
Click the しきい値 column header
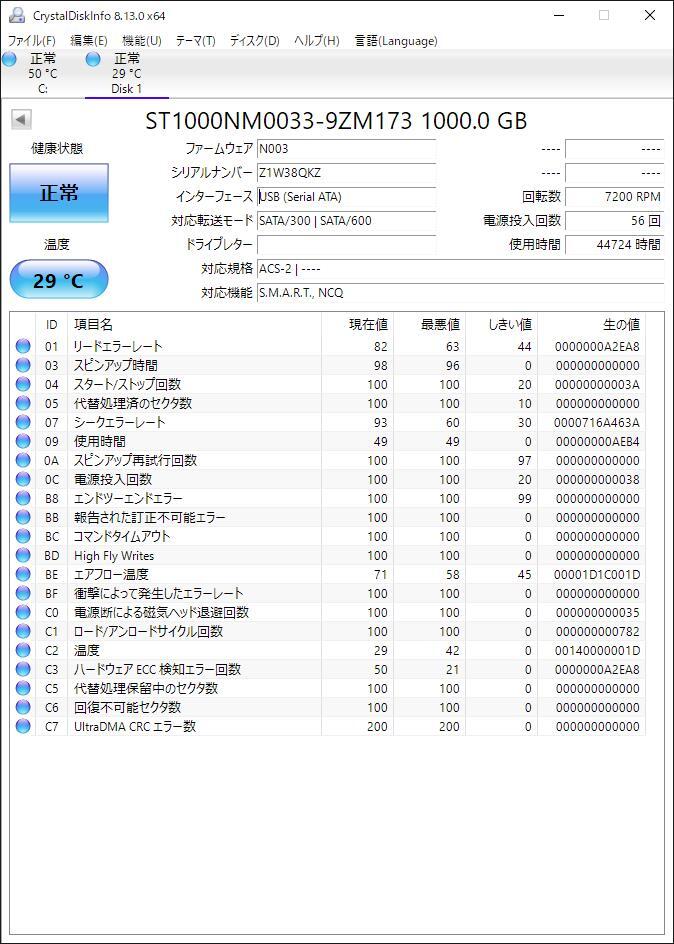click(x=501, y=324)
